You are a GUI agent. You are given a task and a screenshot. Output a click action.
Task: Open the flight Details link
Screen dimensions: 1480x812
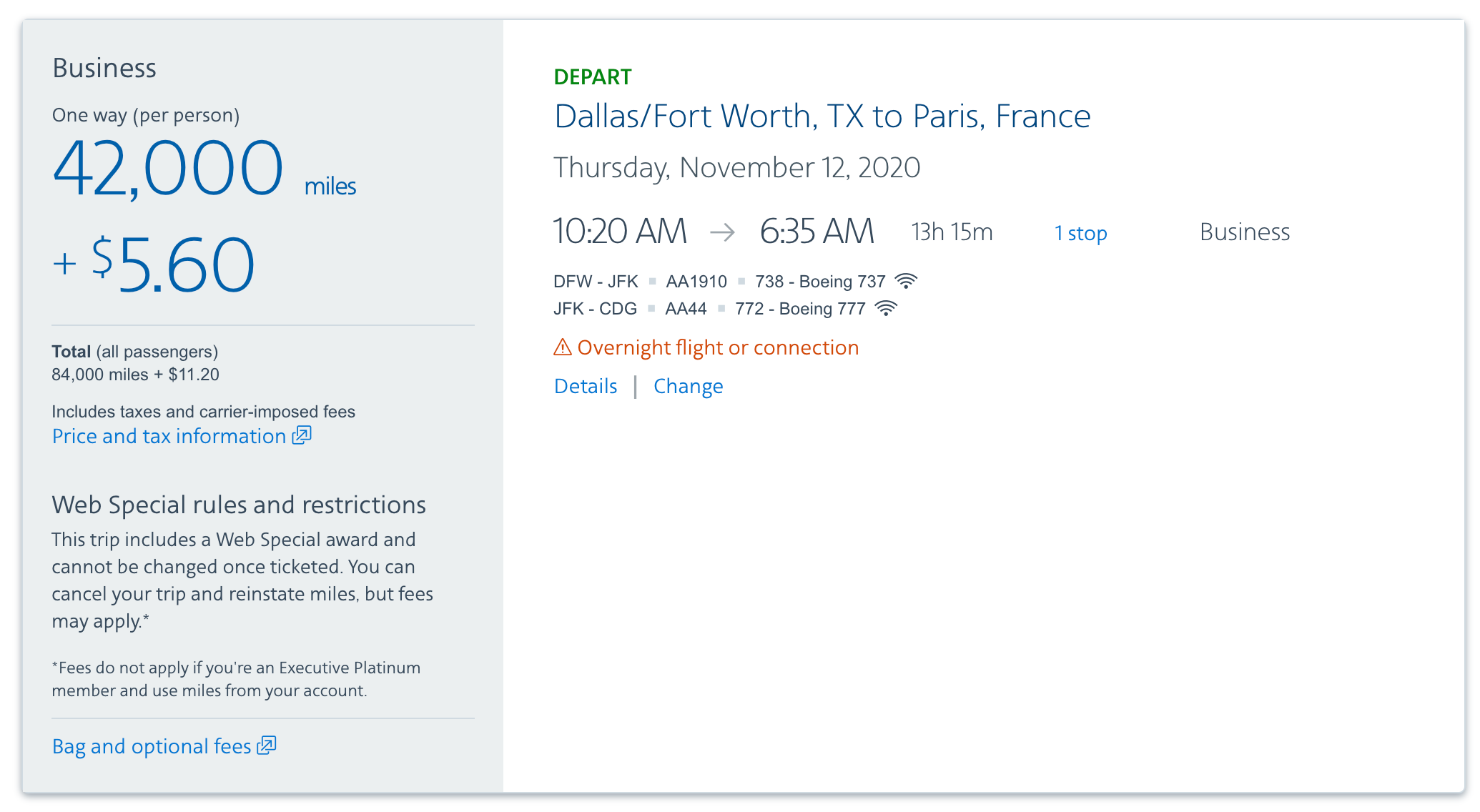click(x=586, y=386)
